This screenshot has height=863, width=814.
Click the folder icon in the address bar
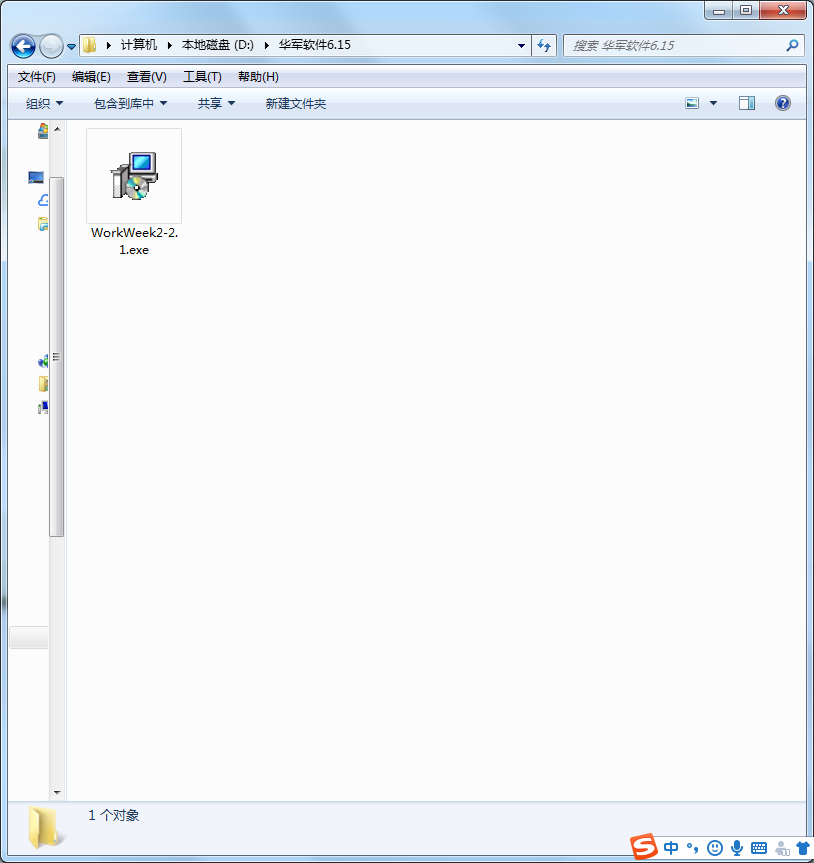[90, 45]
